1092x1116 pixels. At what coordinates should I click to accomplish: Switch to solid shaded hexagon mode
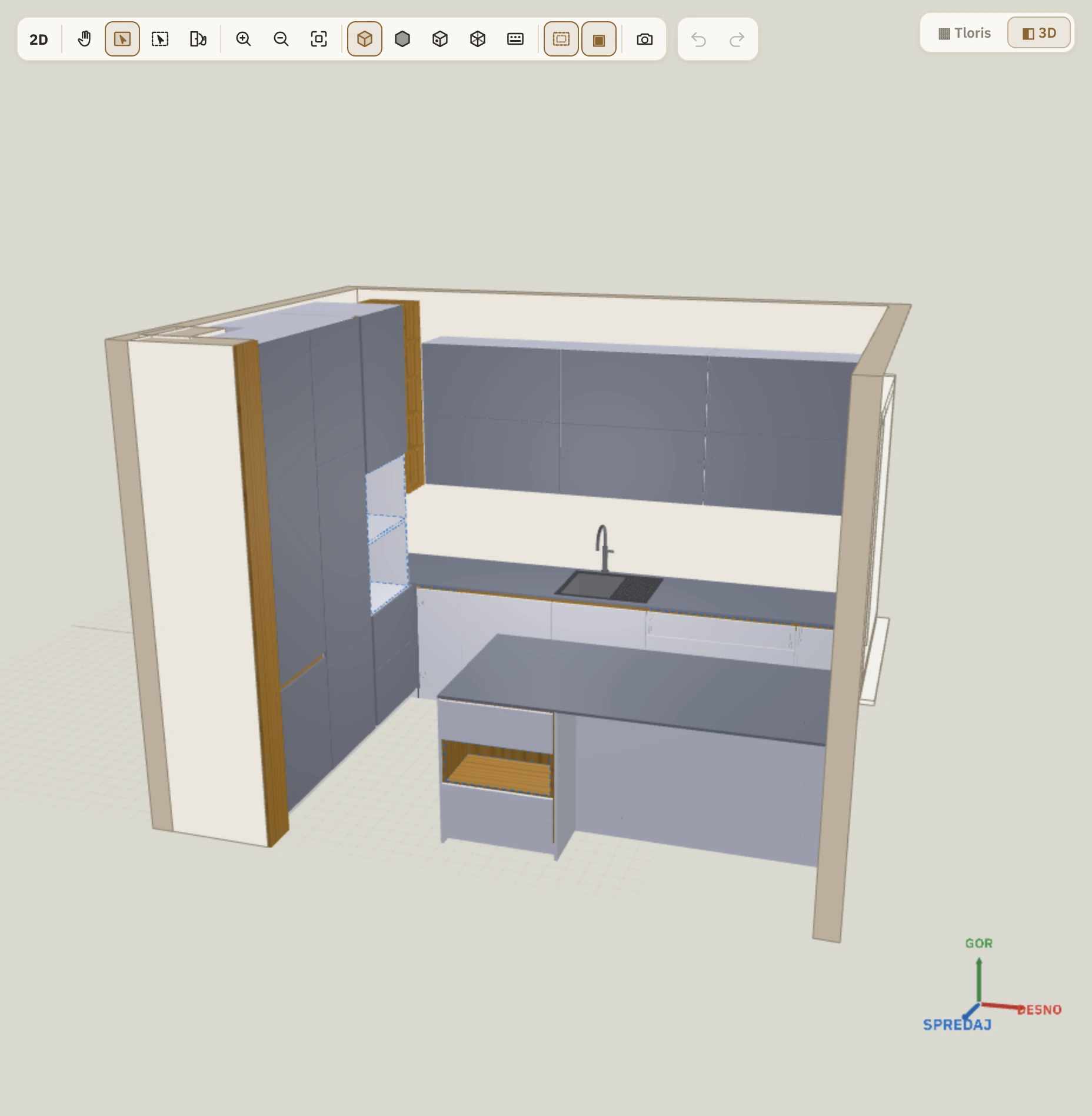[402, 39]
